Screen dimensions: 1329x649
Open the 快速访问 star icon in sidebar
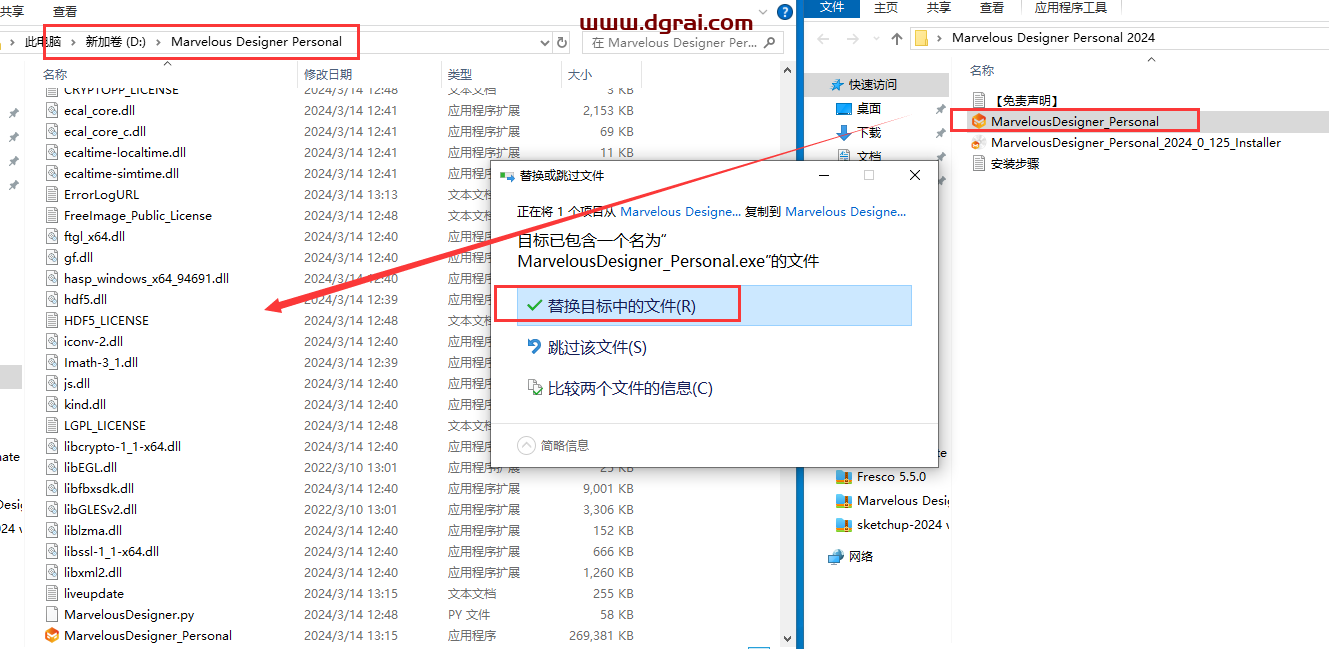point(837,85)
